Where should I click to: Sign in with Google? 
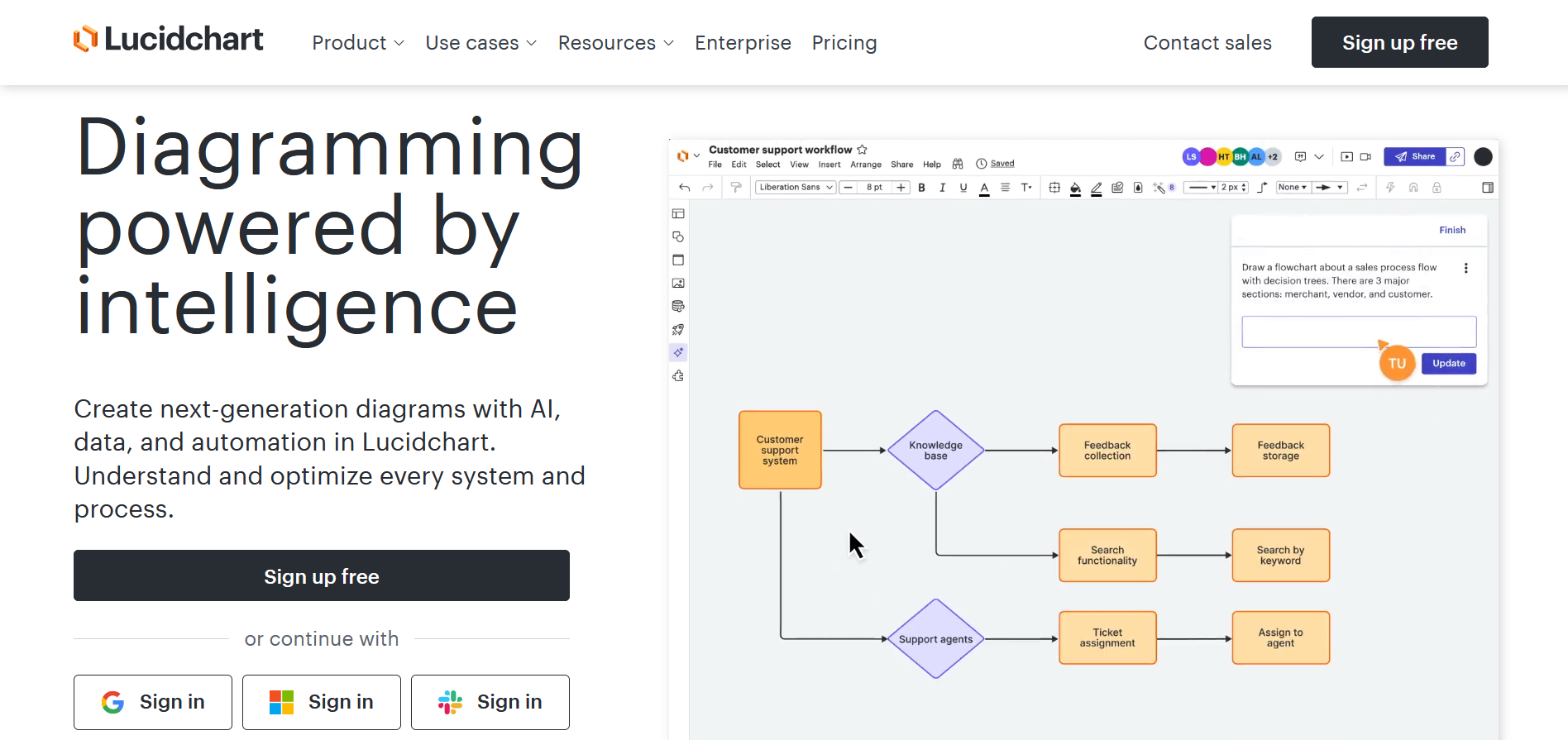tap(153, 702)
